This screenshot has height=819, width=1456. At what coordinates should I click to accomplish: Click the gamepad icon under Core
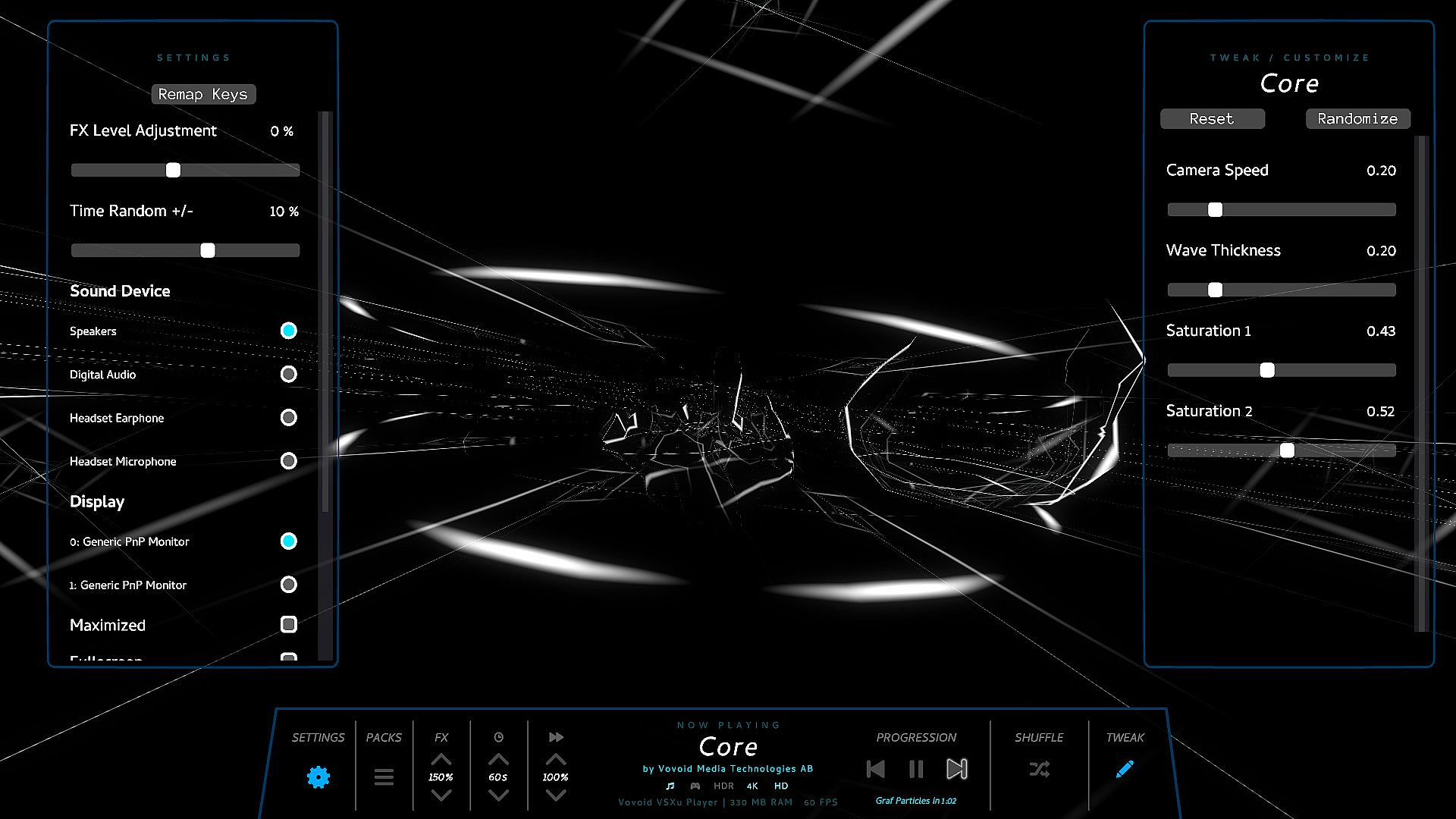[695, 786]
